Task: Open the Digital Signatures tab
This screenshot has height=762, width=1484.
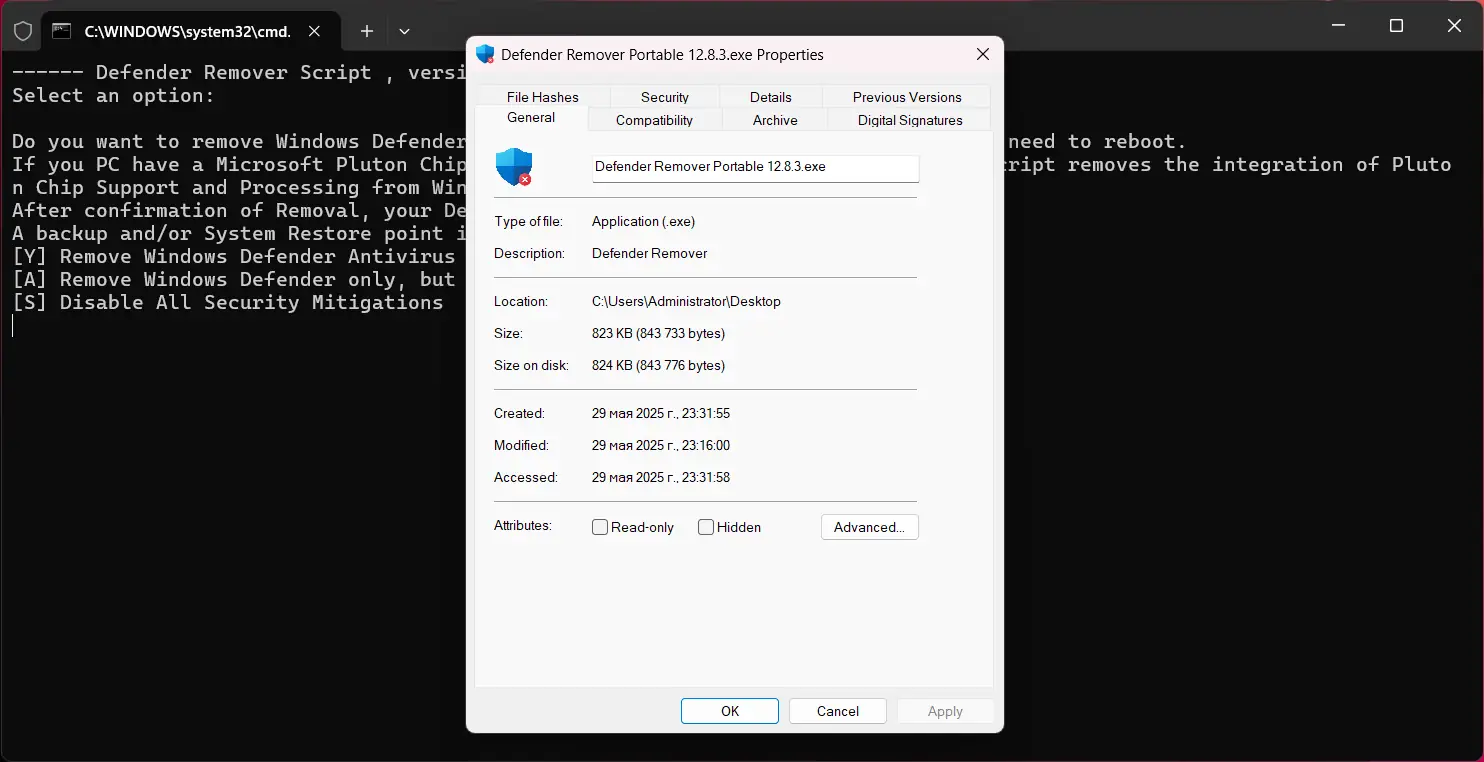Action: pos(910,120)
